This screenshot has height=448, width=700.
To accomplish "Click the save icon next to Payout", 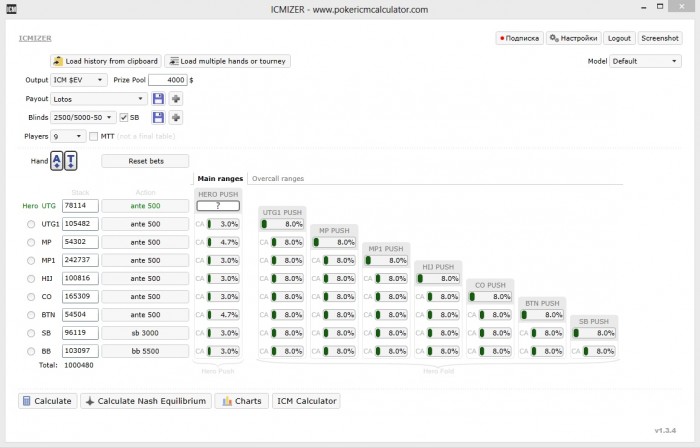I will [158, 99].
